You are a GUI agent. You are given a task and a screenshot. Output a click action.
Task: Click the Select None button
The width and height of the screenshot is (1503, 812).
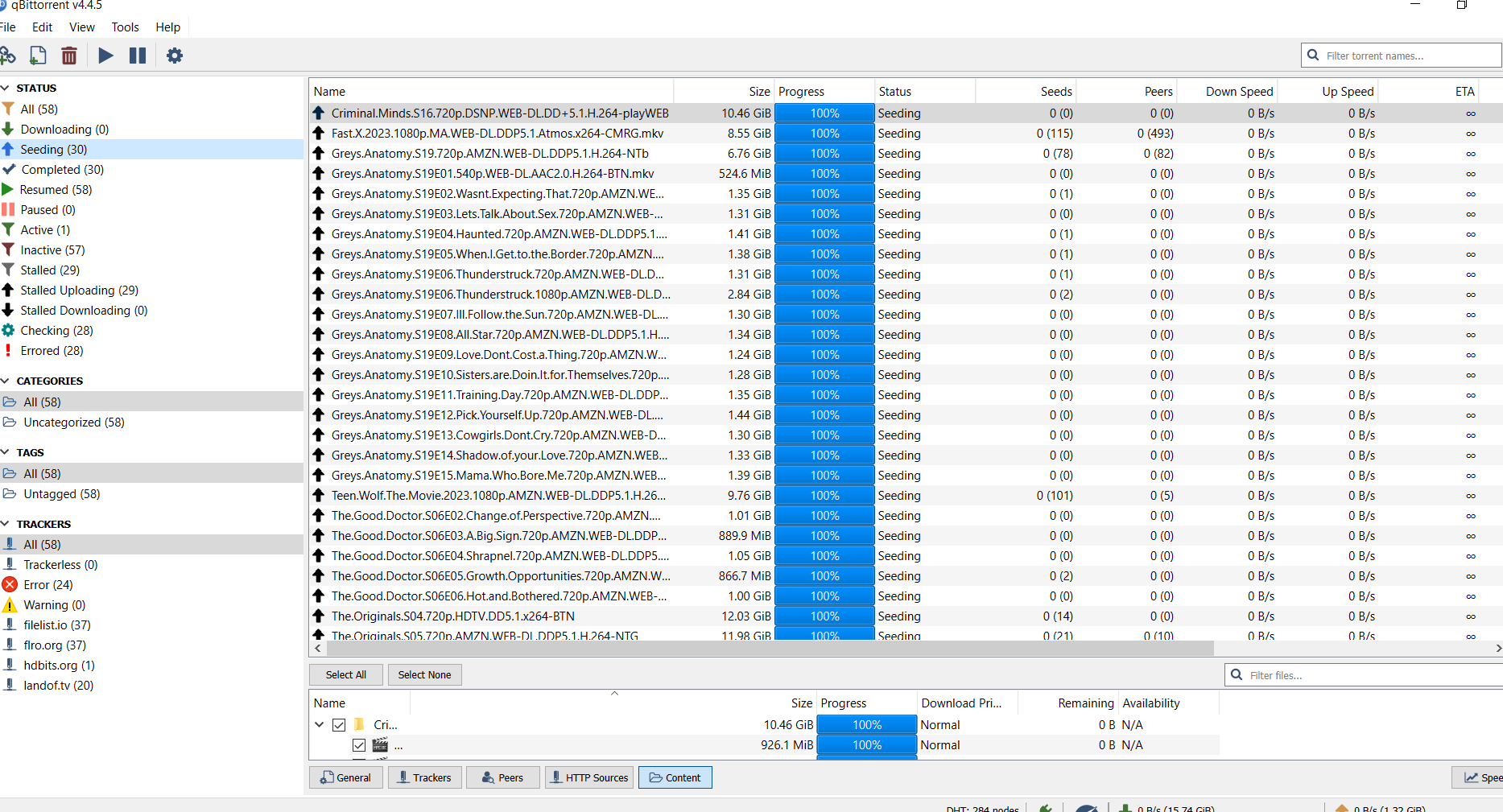tap(424, 674)
